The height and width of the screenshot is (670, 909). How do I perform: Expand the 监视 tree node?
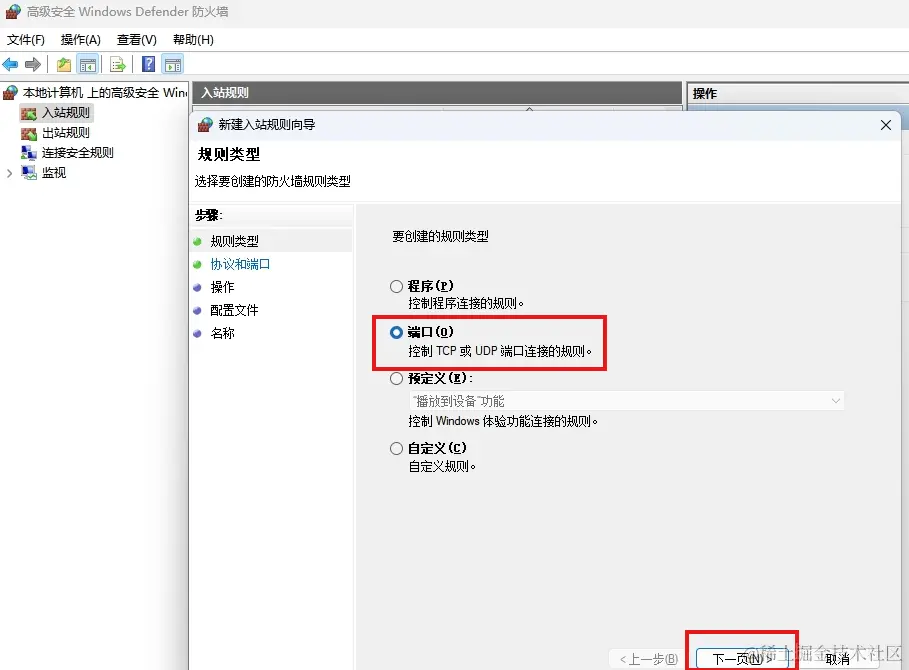[9, 173]
